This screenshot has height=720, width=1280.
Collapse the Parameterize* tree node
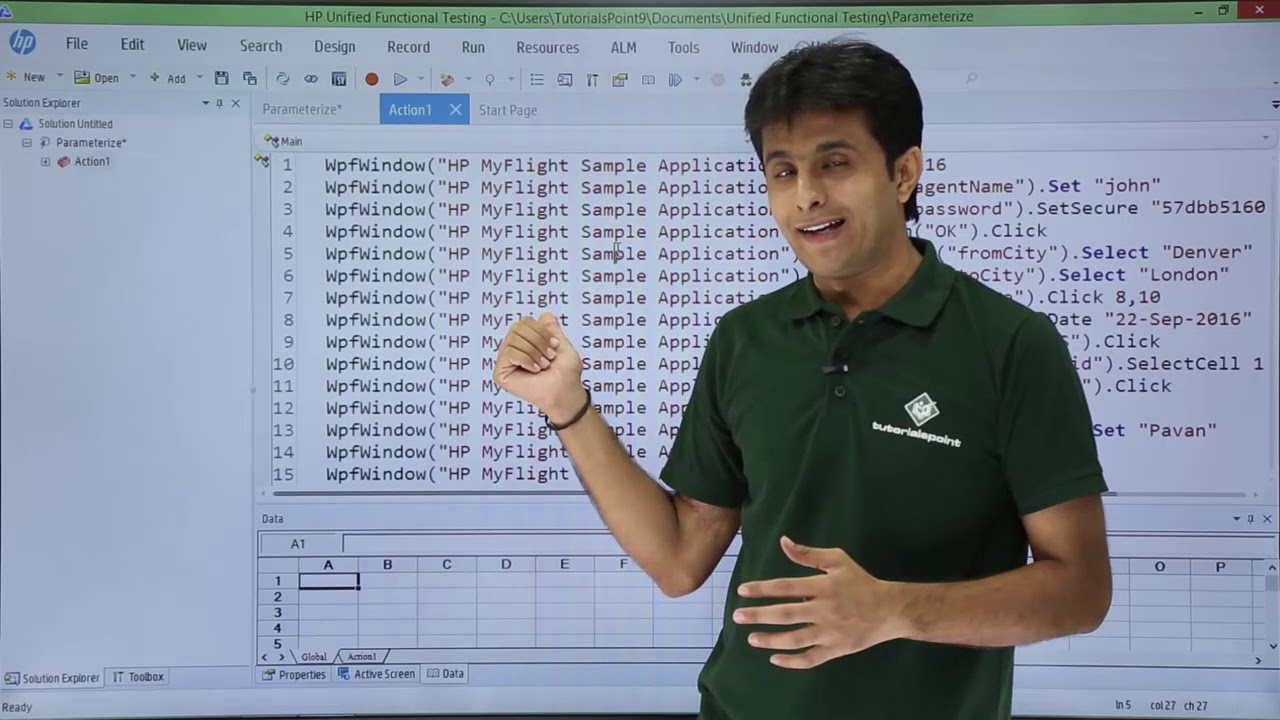[x=27, y=143]
